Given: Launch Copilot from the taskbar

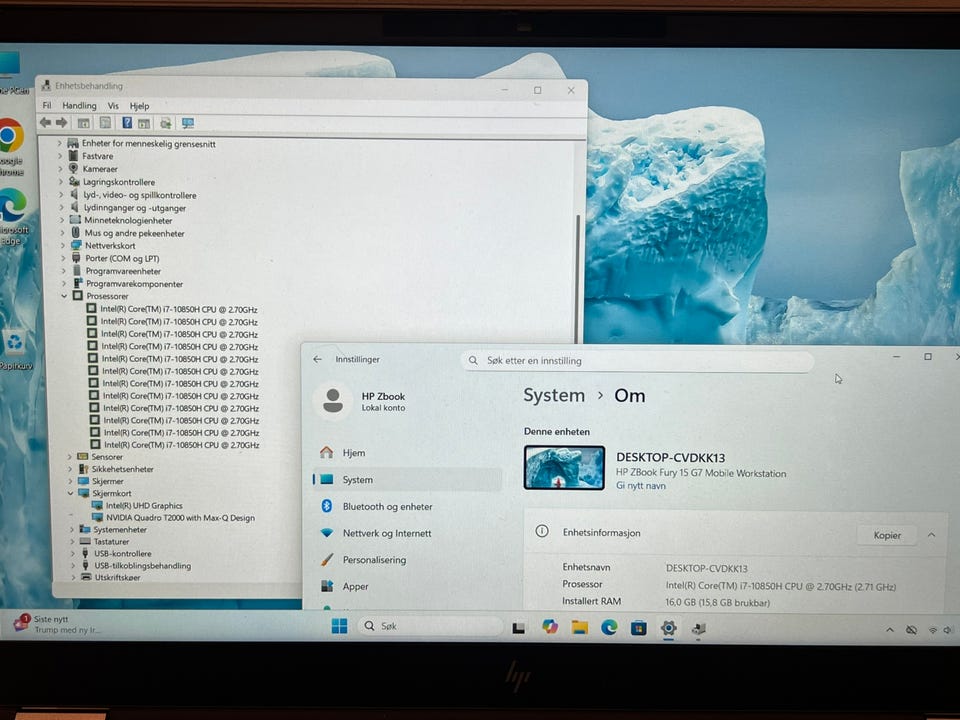Looking at the screenshot, I should pyautogui.click(x=550, y=626).
